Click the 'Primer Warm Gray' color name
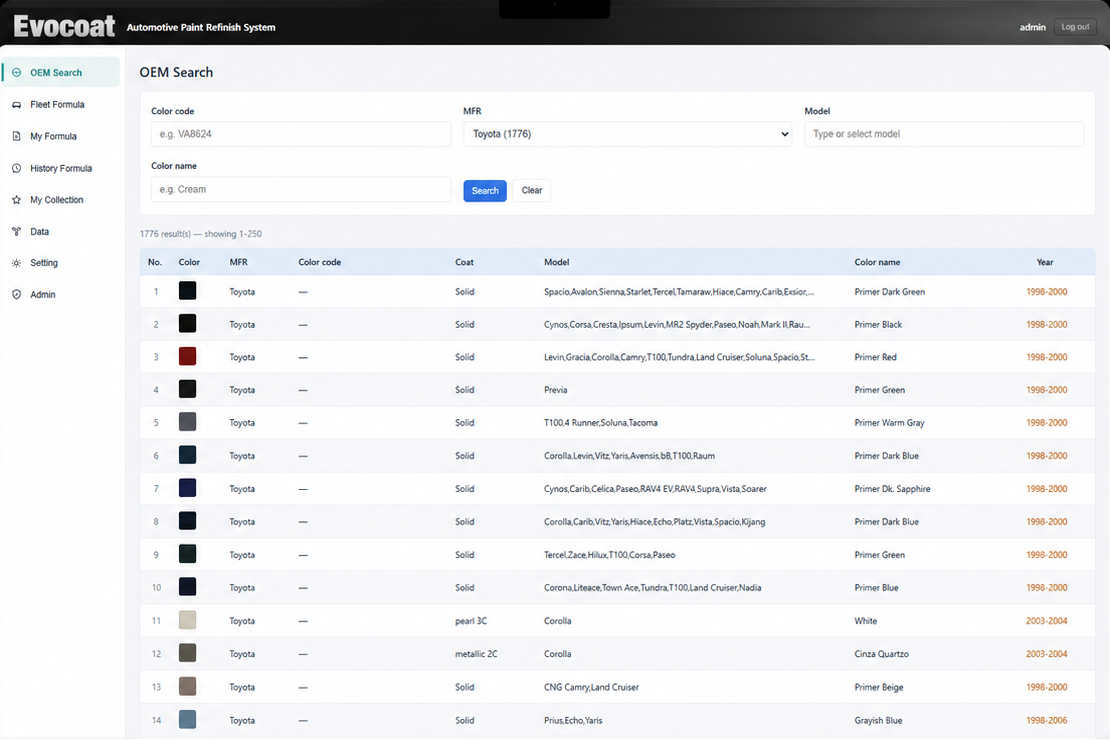 click(x=889, y=423)
